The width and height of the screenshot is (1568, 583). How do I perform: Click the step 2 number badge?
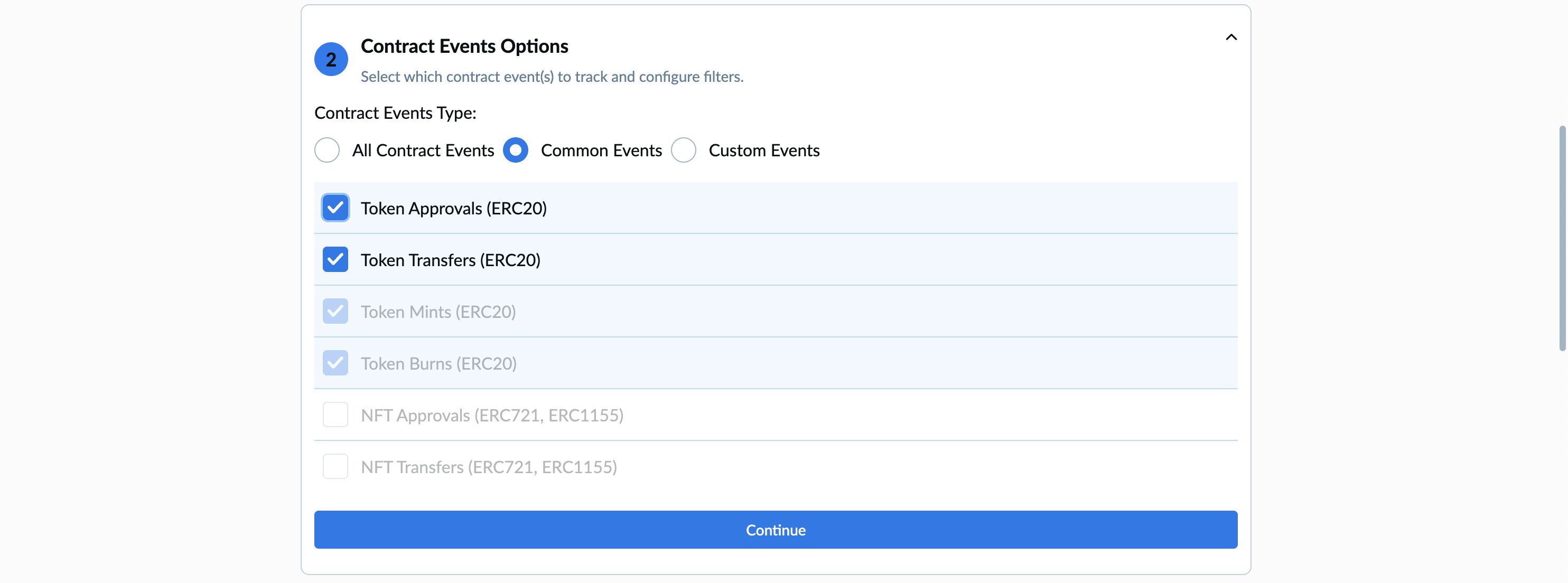331,59
